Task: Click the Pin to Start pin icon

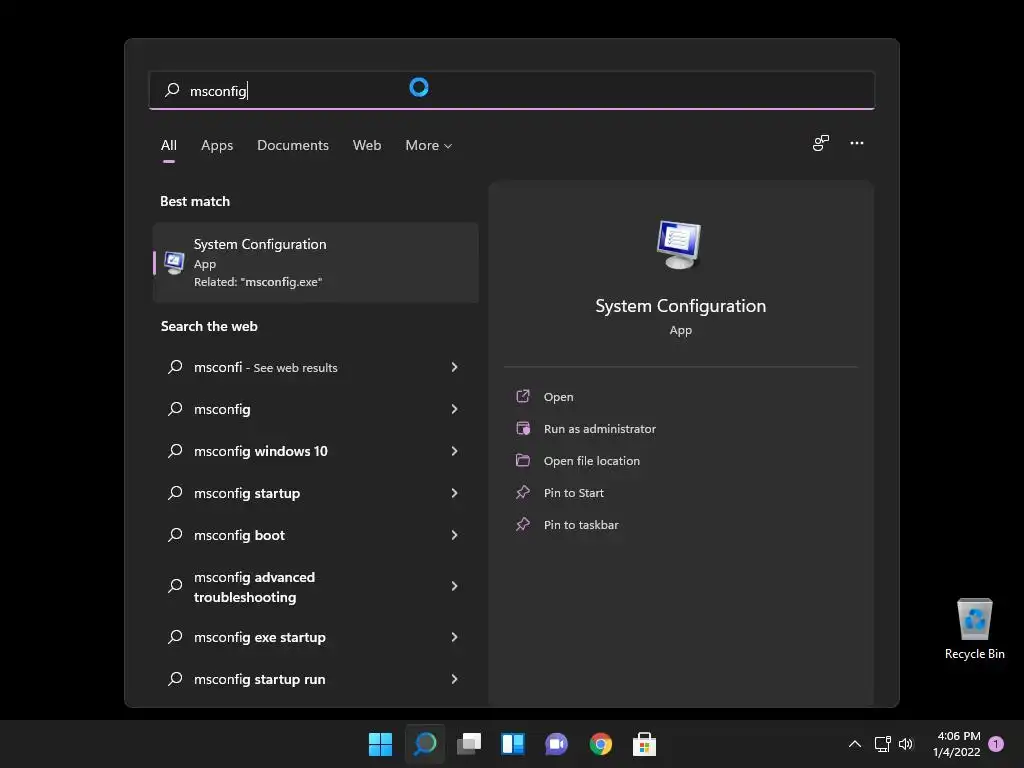Action: pyautogui.click(x=523, y=492)
